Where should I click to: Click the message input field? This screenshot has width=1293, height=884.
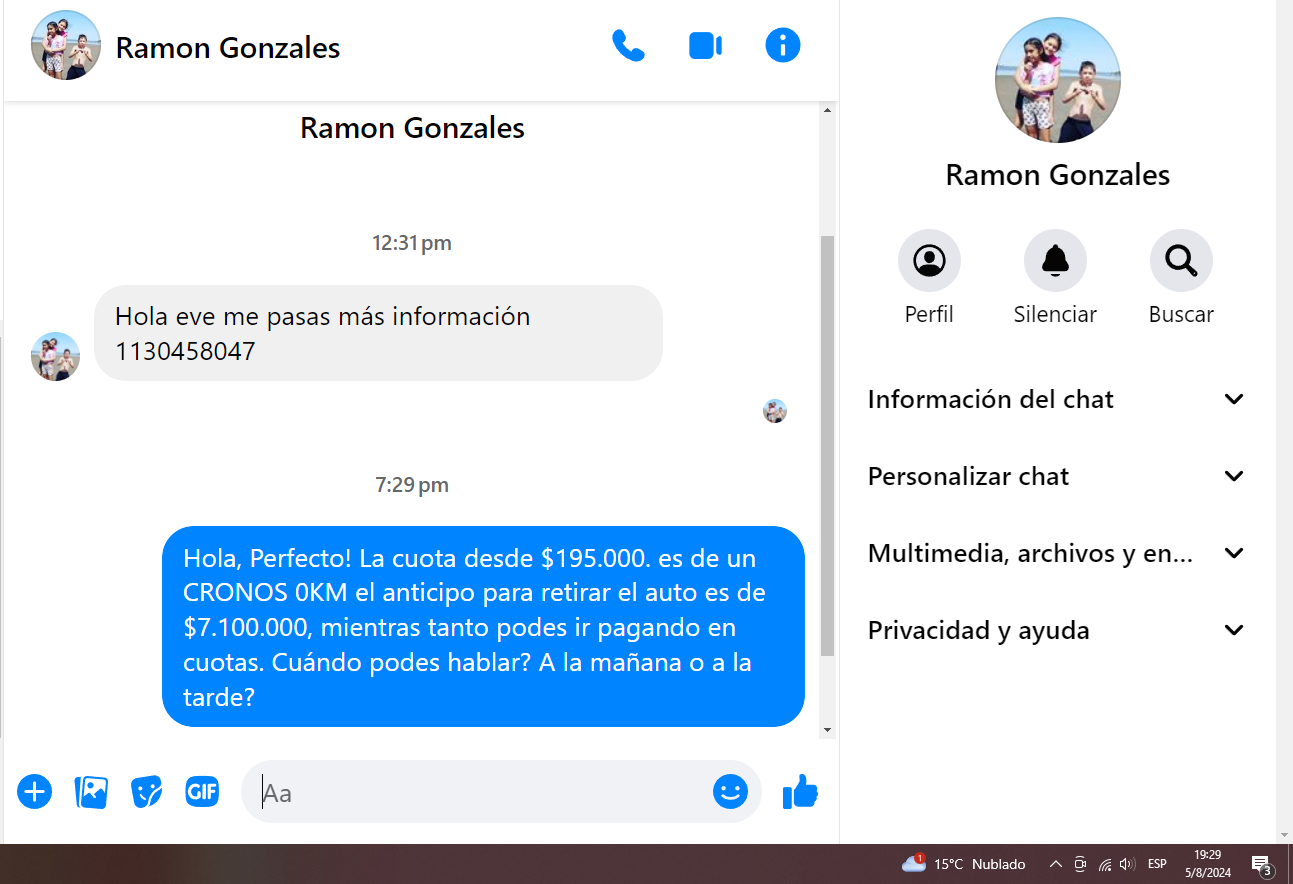point(480,792)
